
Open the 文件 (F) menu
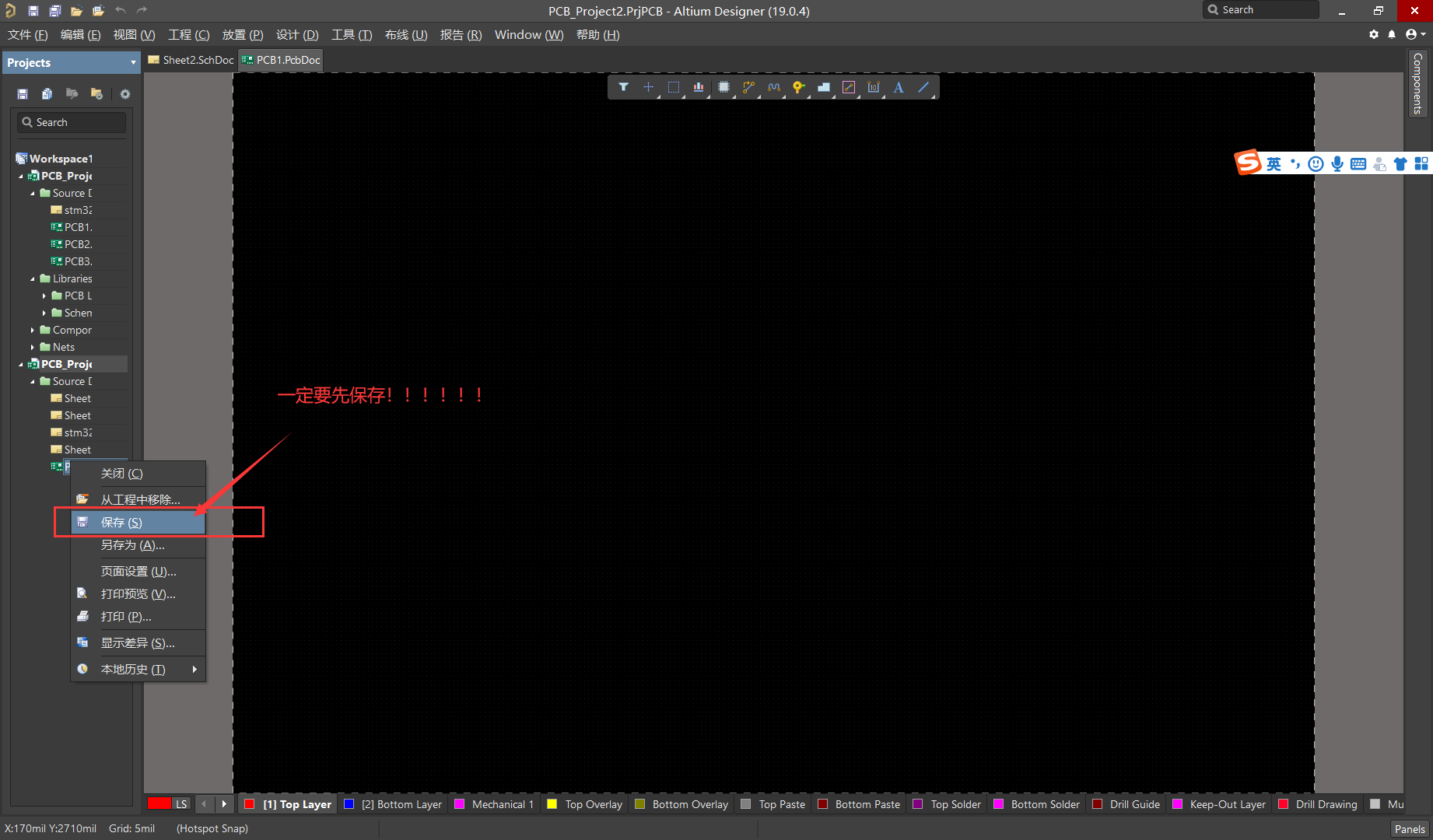pos(27,35)
